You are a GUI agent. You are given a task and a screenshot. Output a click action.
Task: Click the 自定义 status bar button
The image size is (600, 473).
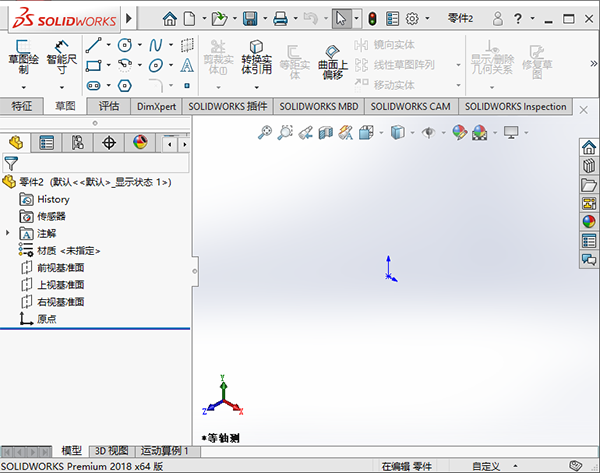485,466
